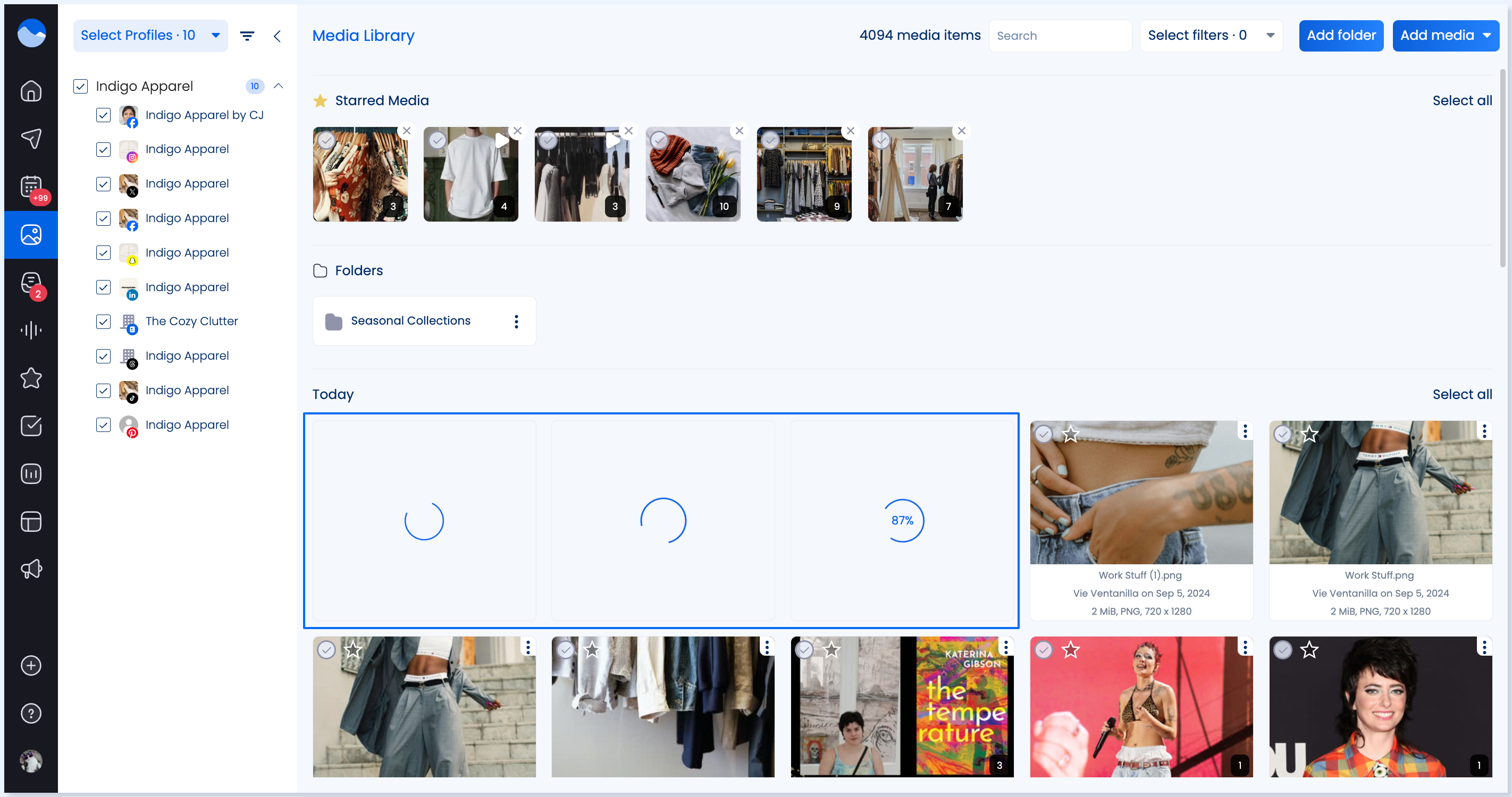
Task: Uncheck the Instagram Indigo Apparel profile
Action: point(103,149)
